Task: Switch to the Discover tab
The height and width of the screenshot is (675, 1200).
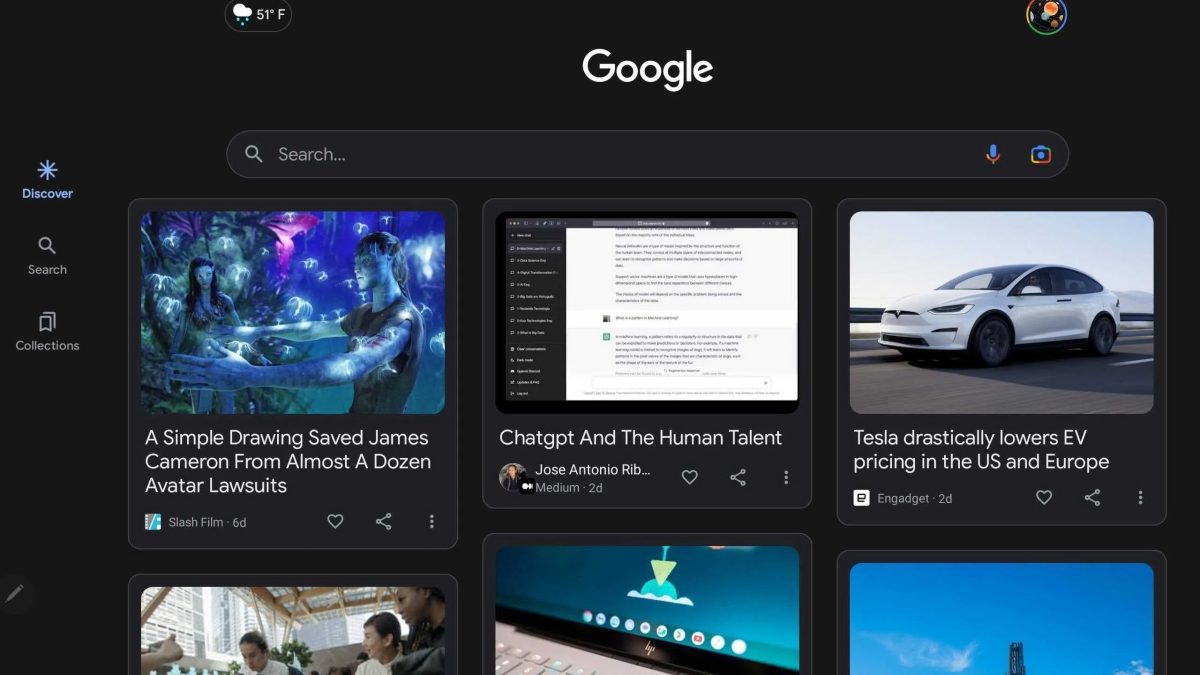Action: pos(47,179)
